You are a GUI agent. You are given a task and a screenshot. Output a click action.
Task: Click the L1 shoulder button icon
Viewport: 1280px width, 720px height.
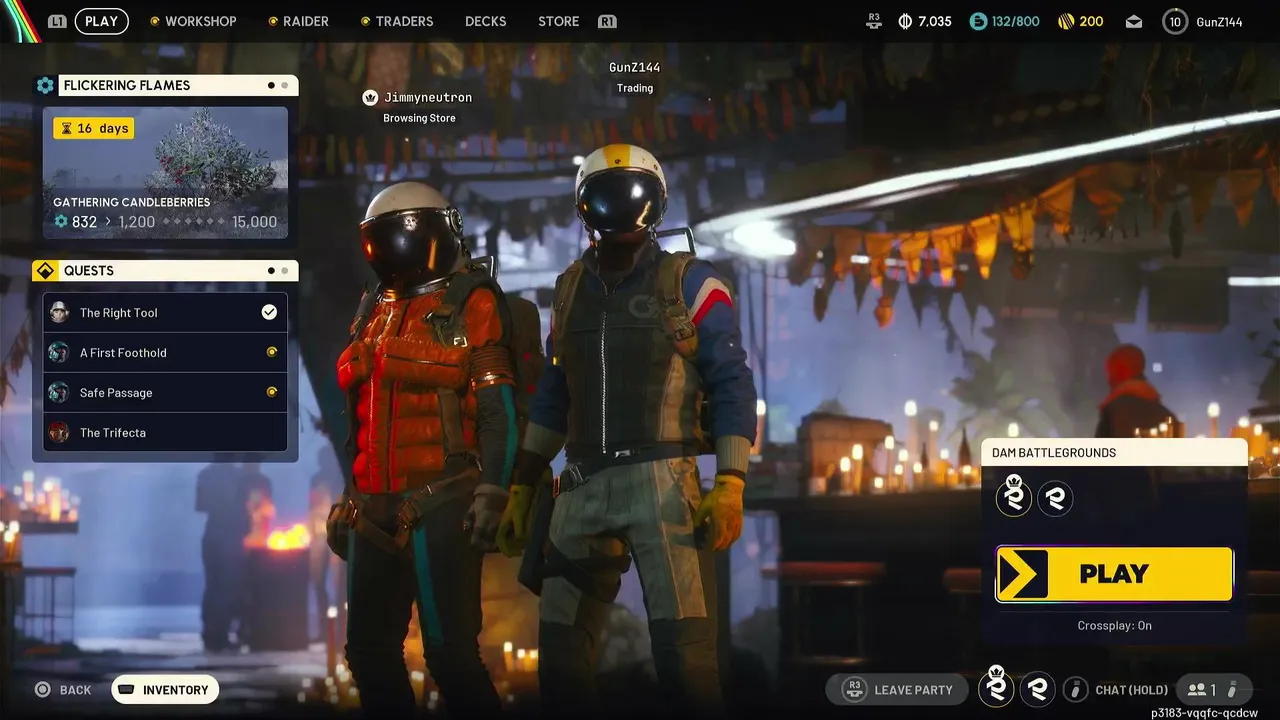[58, 21]
